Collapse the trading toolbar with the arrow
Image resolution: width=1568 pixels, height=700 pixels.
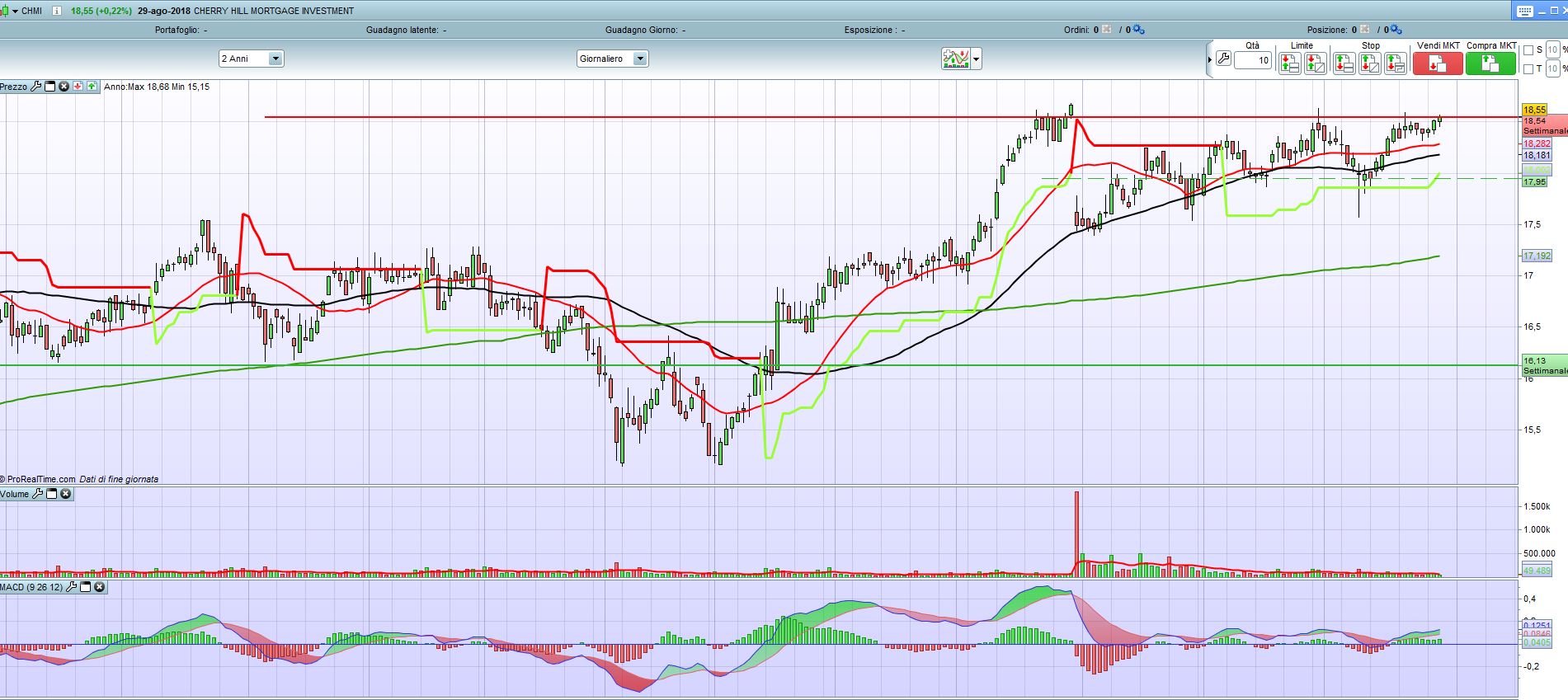pos(1209,59)
